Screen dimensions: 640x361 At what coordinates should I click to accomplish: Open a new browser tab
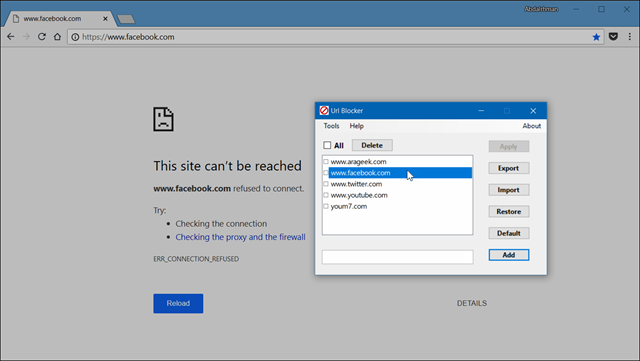(x=126, y=19)
